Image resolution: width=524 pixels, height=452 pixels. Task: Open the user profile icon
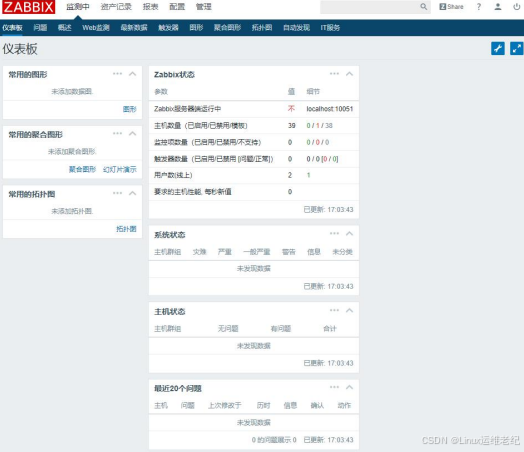pyautogui.click(x=498, y=7)
